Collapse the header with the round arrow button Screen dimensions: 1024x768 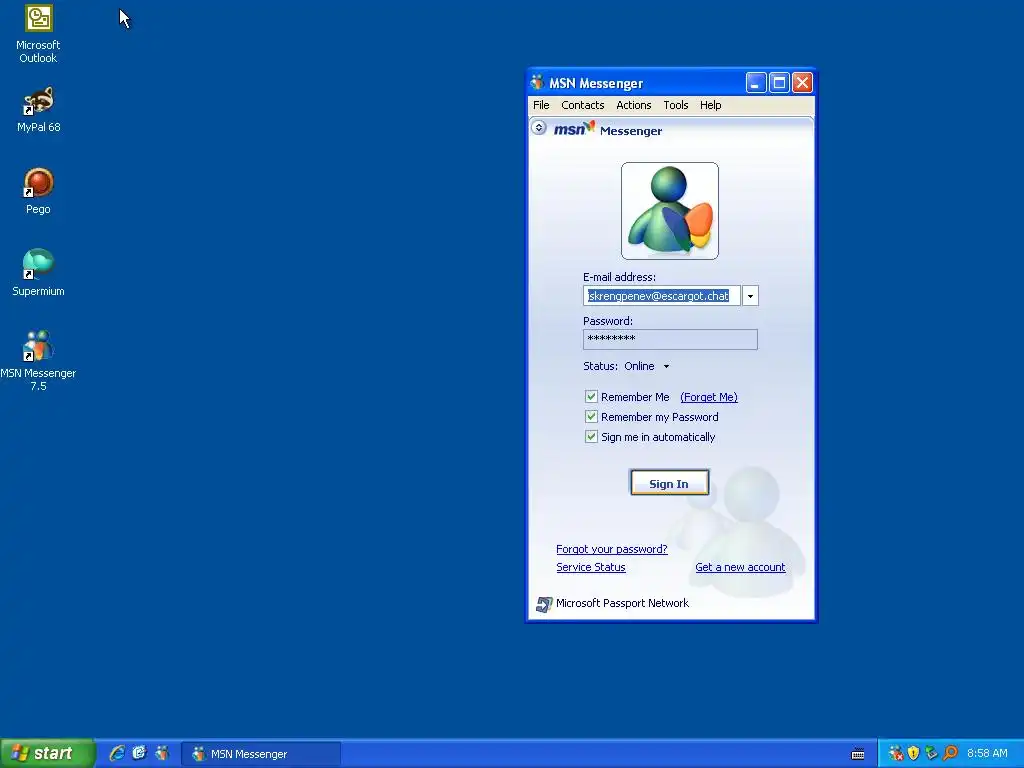tap(539, 127)
